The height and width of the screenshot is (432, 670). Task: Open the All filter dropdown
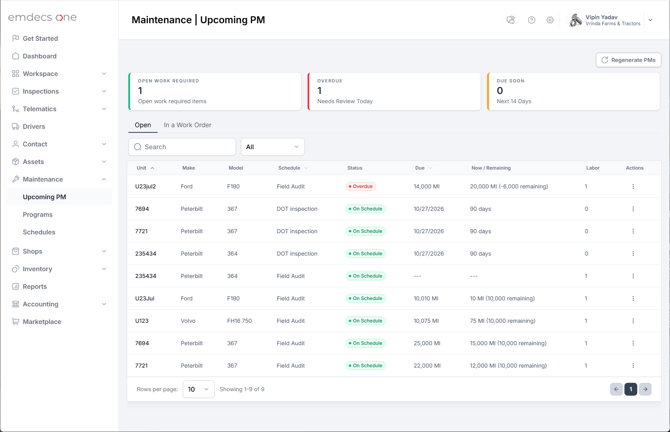(273, 147)
